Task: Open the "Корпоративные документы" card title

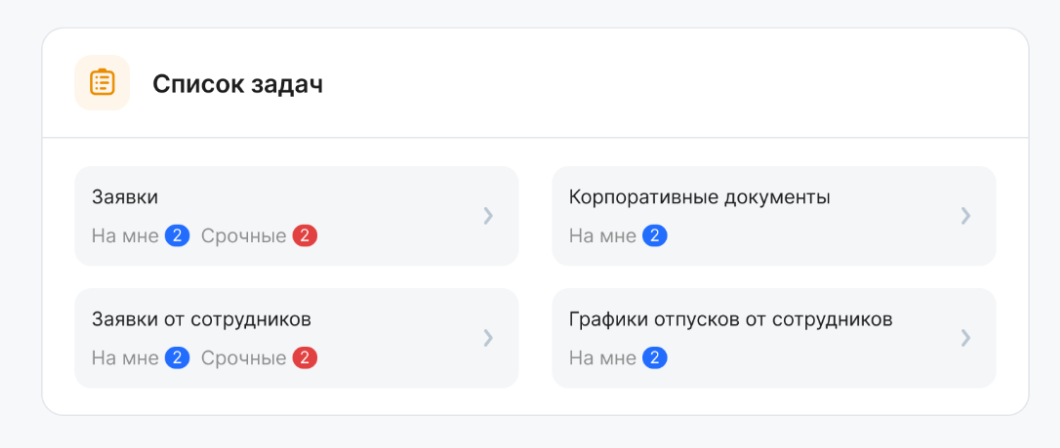Action: pos(699,197)
